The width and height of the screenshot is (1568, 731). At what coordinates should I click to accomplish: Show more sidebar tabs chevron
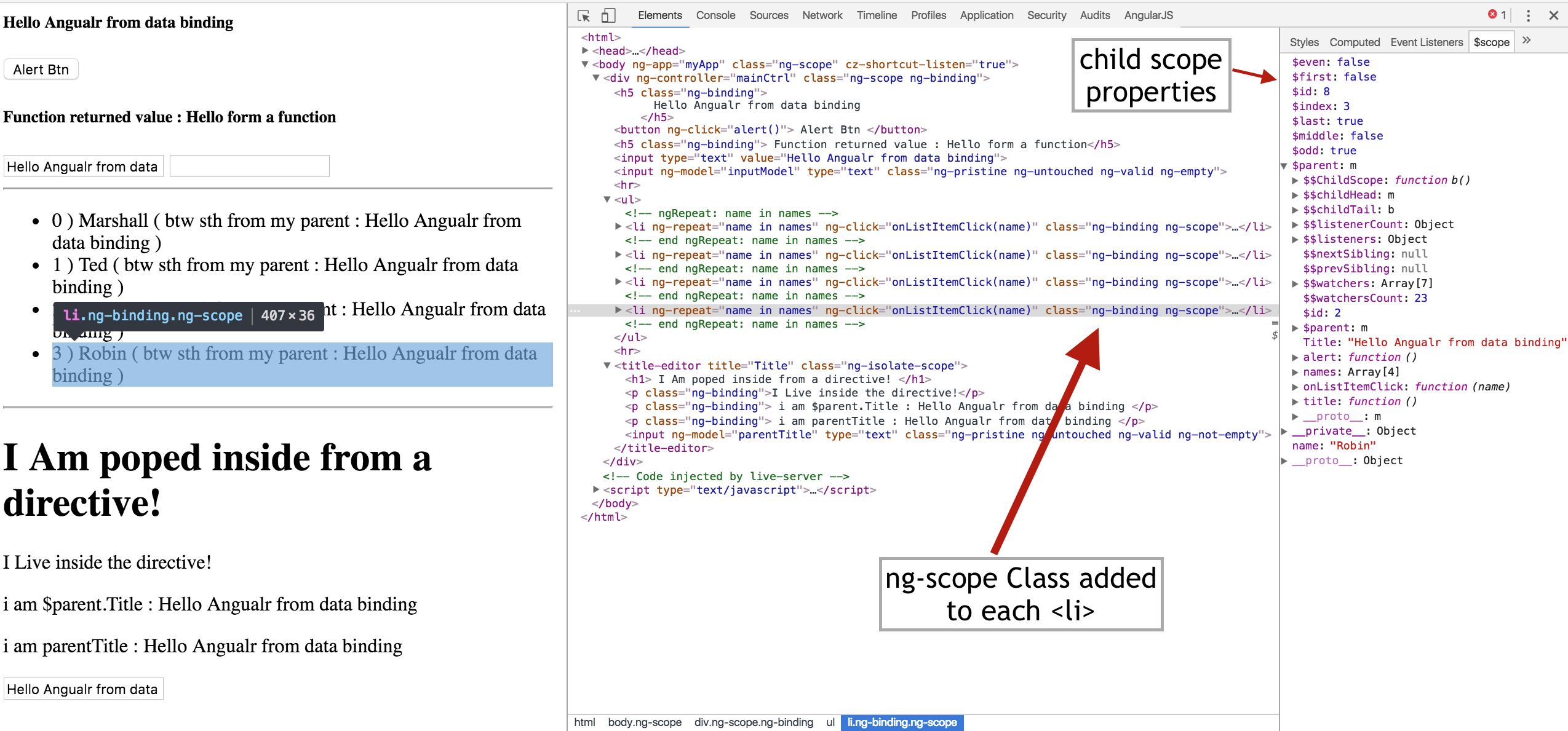1526,41
